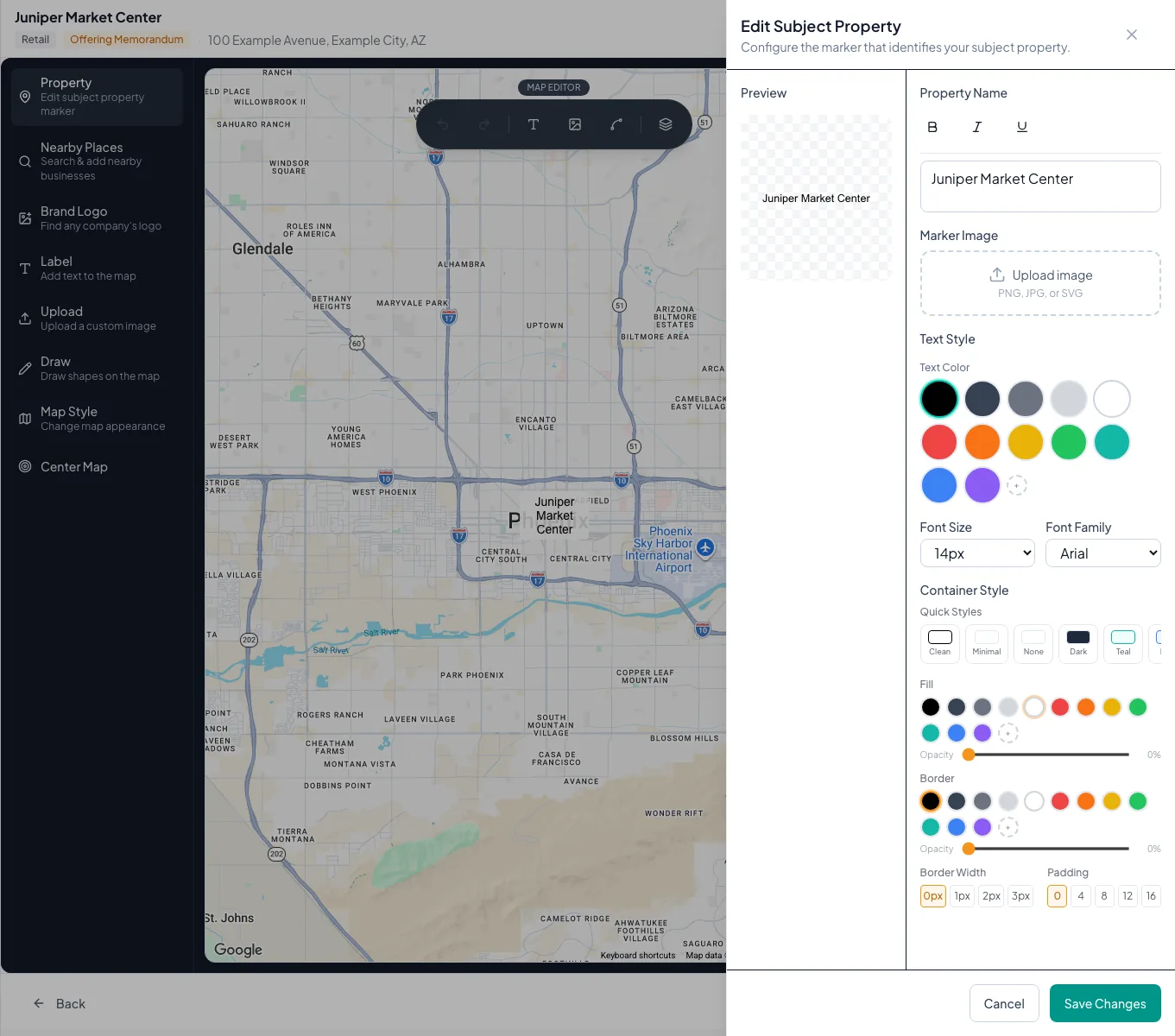Toggle underline formatting for property name
The image size is (1175, 1036).
point(1022,127)
